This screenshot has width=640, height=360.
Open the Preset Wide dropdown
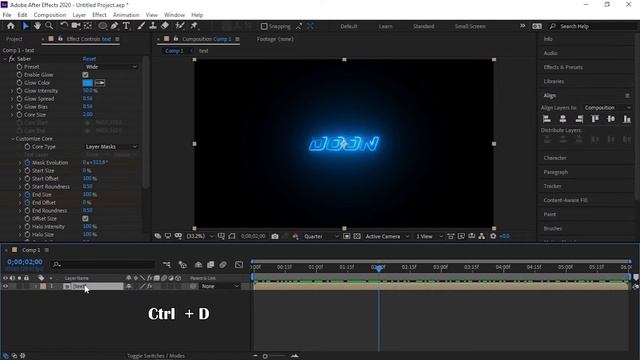111,67
